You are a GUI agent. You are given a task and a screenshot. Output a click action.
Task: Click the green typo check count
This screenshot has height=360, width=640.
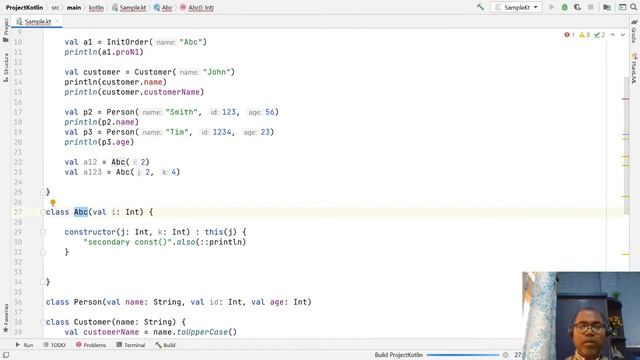(x=600, y=35)
